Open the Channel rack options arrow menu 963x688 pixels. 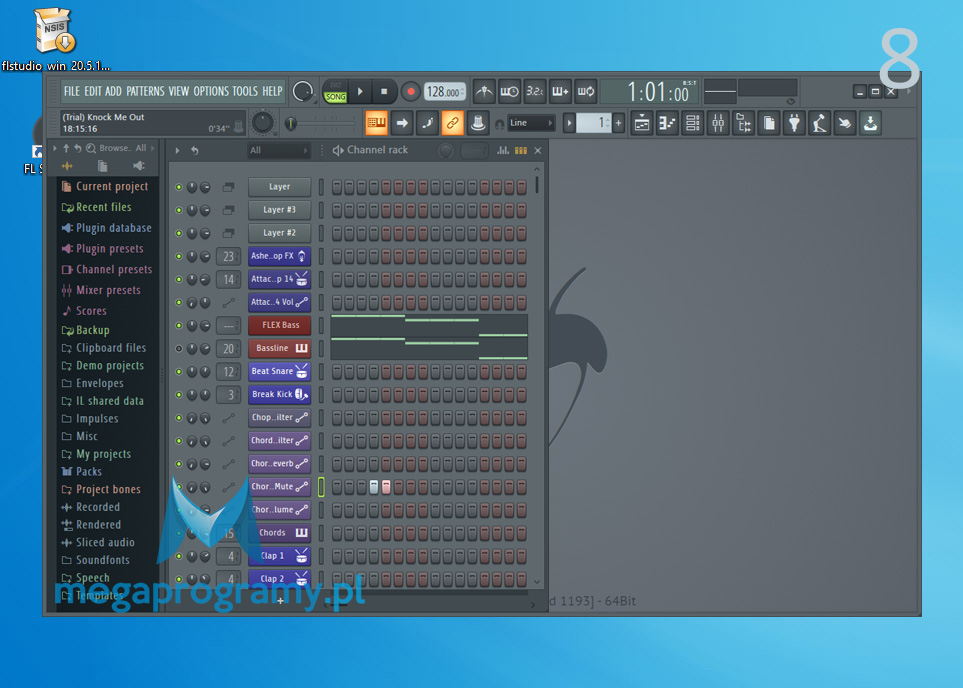(177, 150)
